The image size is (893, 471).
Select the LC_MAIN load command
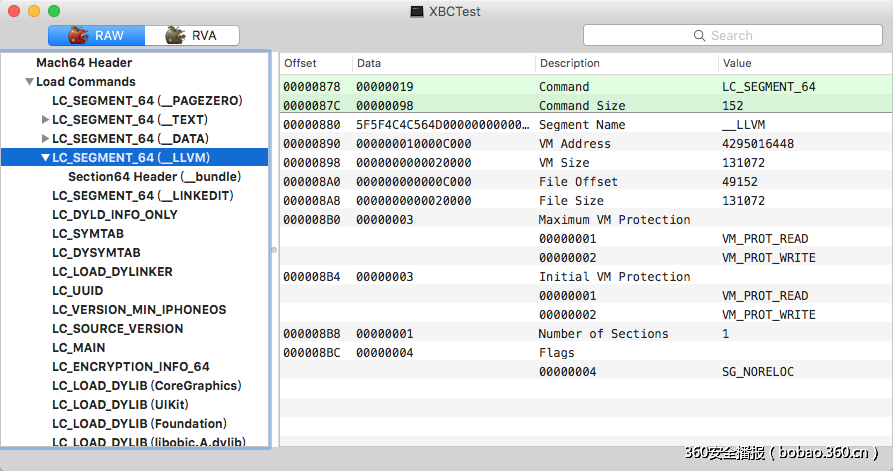(x=80, y=348)
